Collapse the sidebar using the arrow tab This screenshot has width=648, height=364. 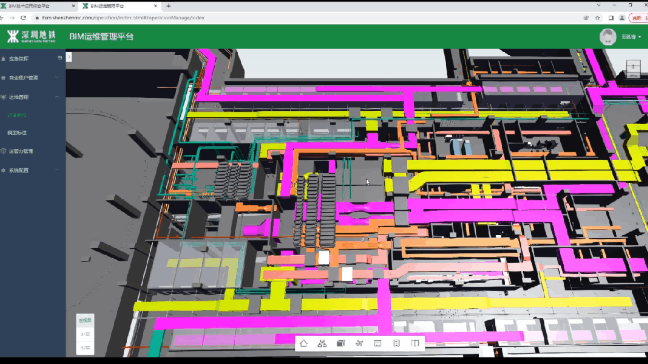[69, 57]
